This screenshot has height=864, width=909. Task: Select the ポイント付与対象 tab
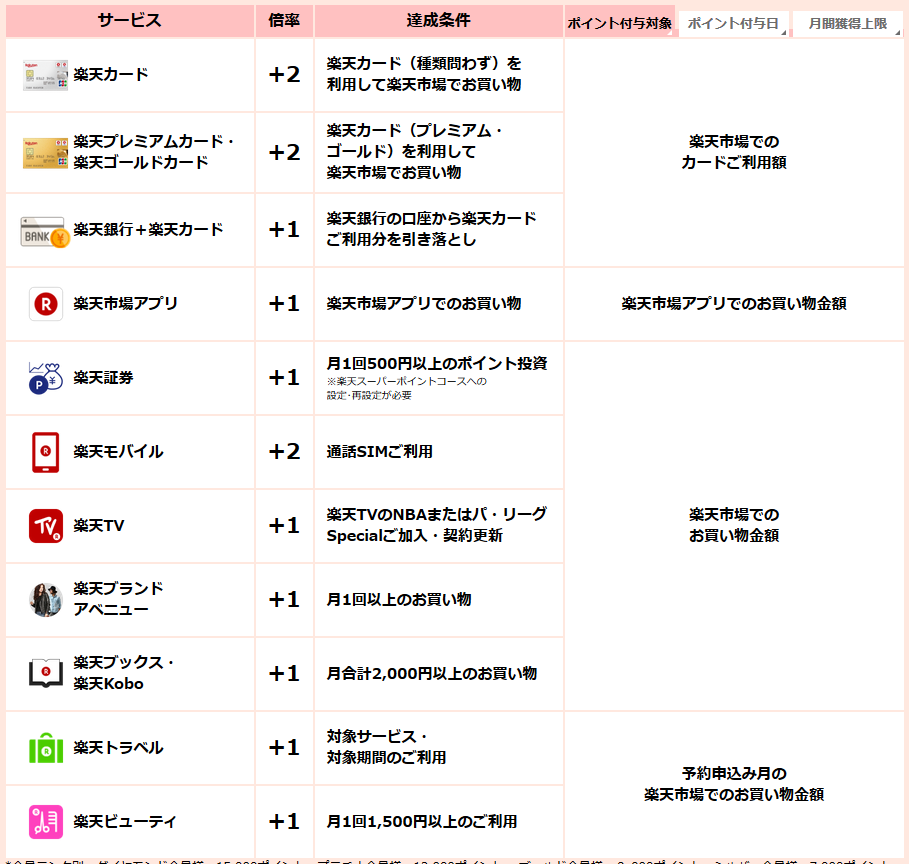coord(620,23)
